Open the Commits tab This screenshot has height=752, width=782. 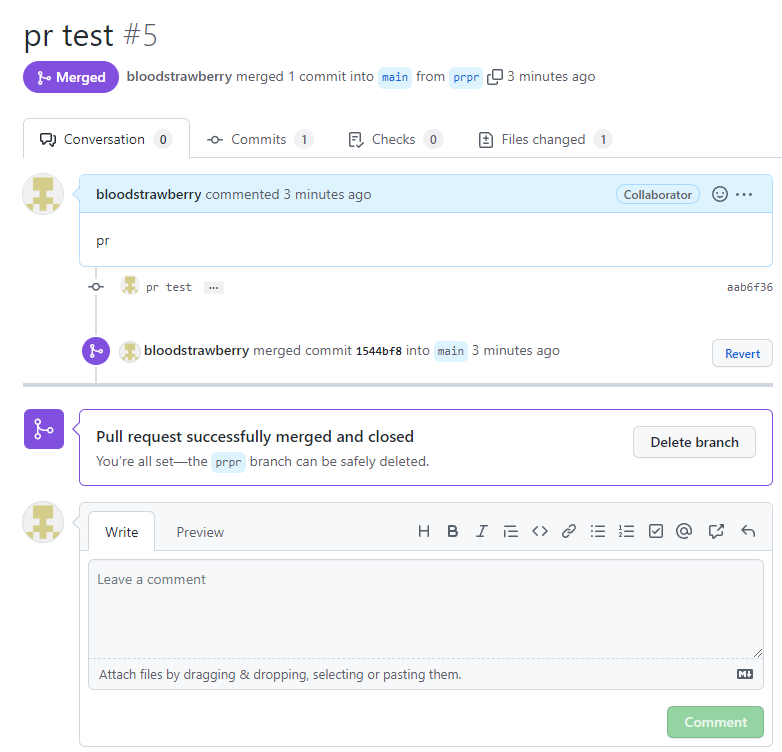(x=260, y=139)
